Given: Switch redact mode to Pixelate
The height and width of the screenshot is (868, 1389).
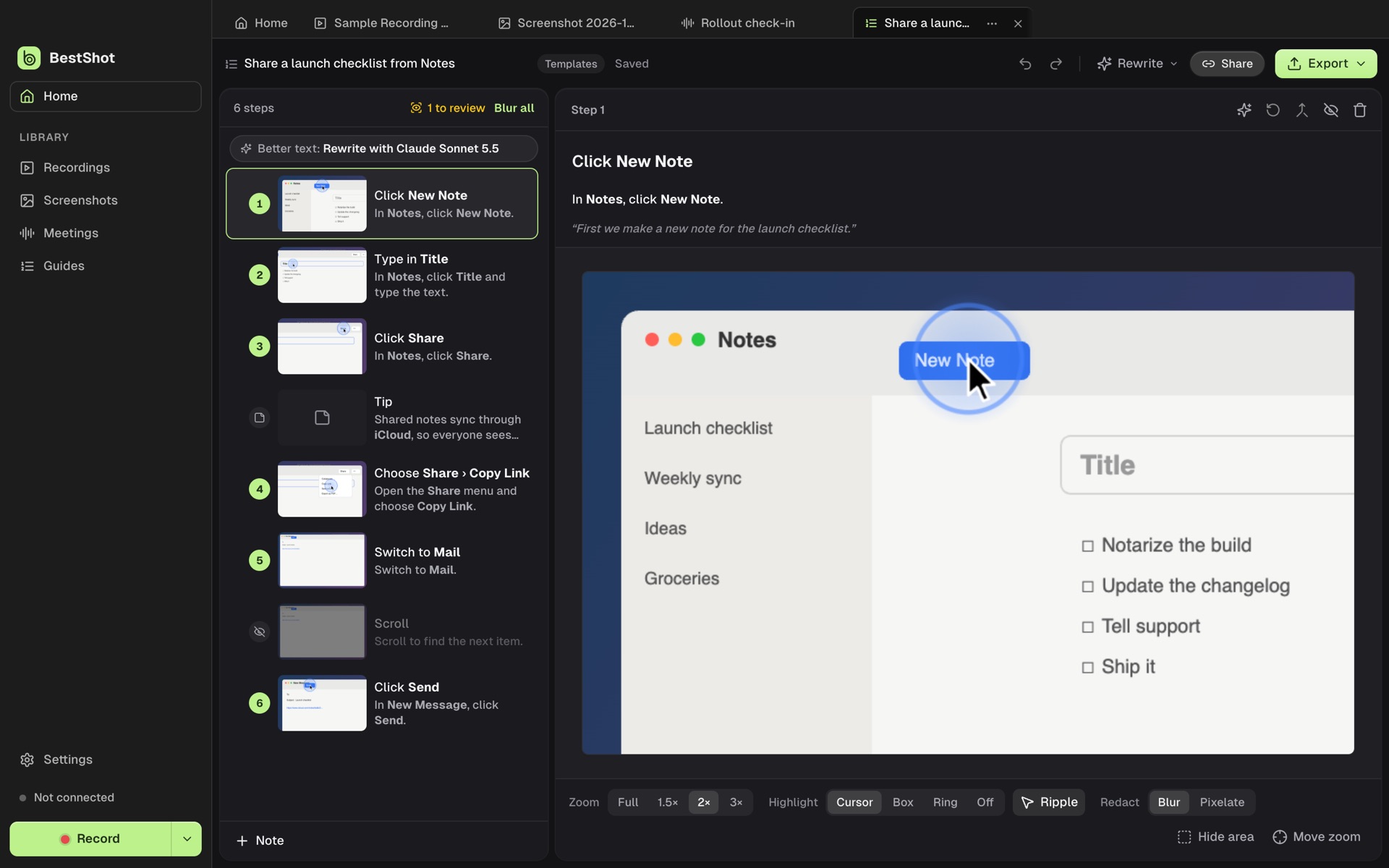Looking at the screenshot, I should [x=1222, y=802].
